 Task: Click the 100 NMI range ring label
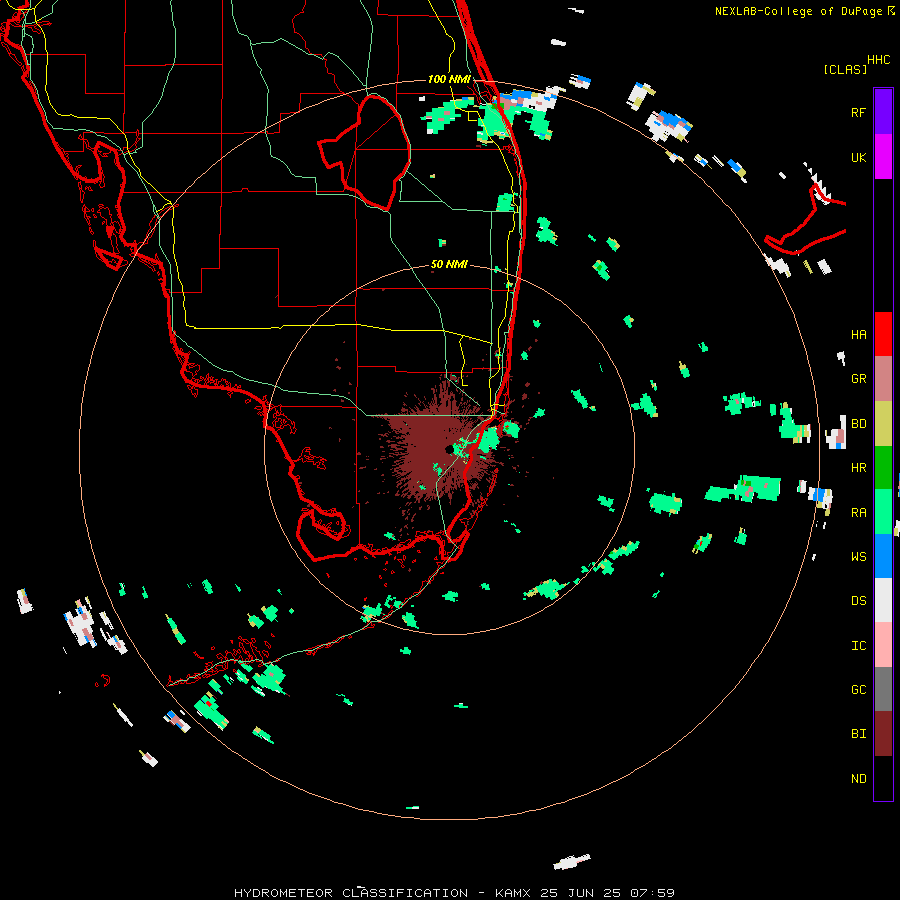click(449, 79)
